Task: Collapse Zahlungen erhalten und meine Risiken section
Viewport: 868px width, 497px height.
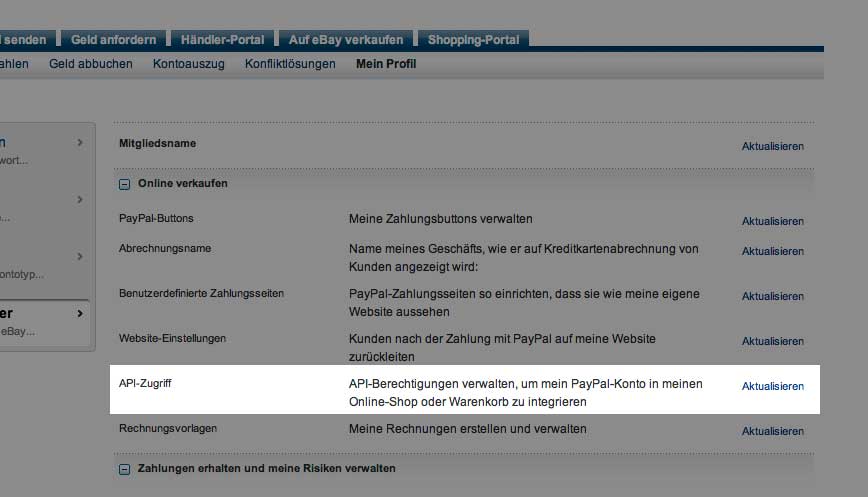Action: tap(125, 469)
